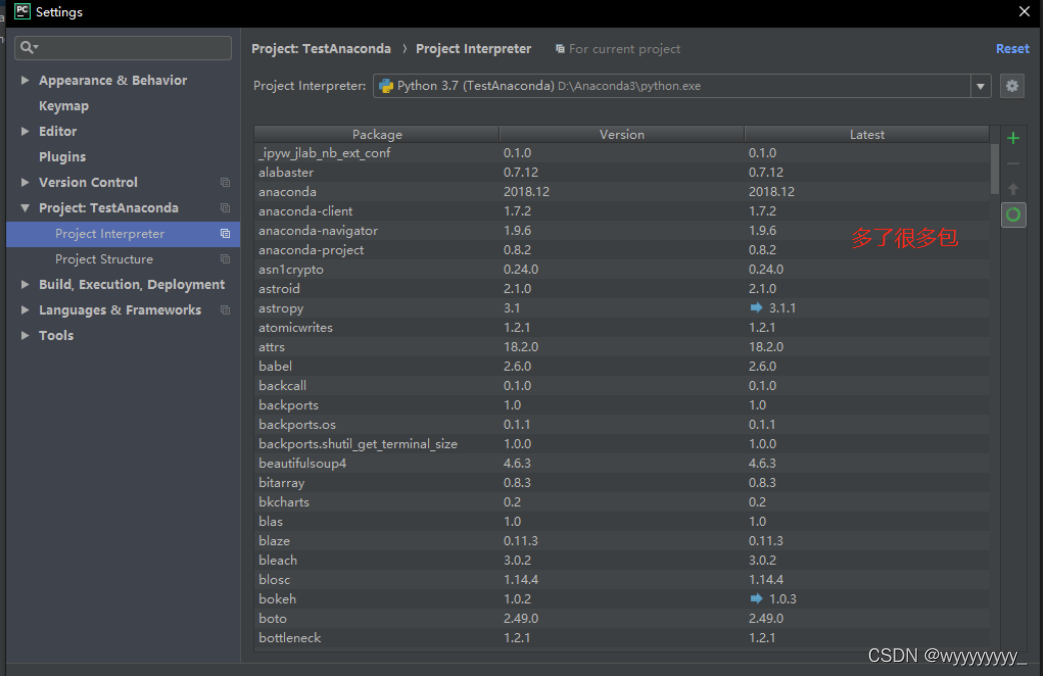
Task: Close the Settings dialog
Action: click(1024, 11)
